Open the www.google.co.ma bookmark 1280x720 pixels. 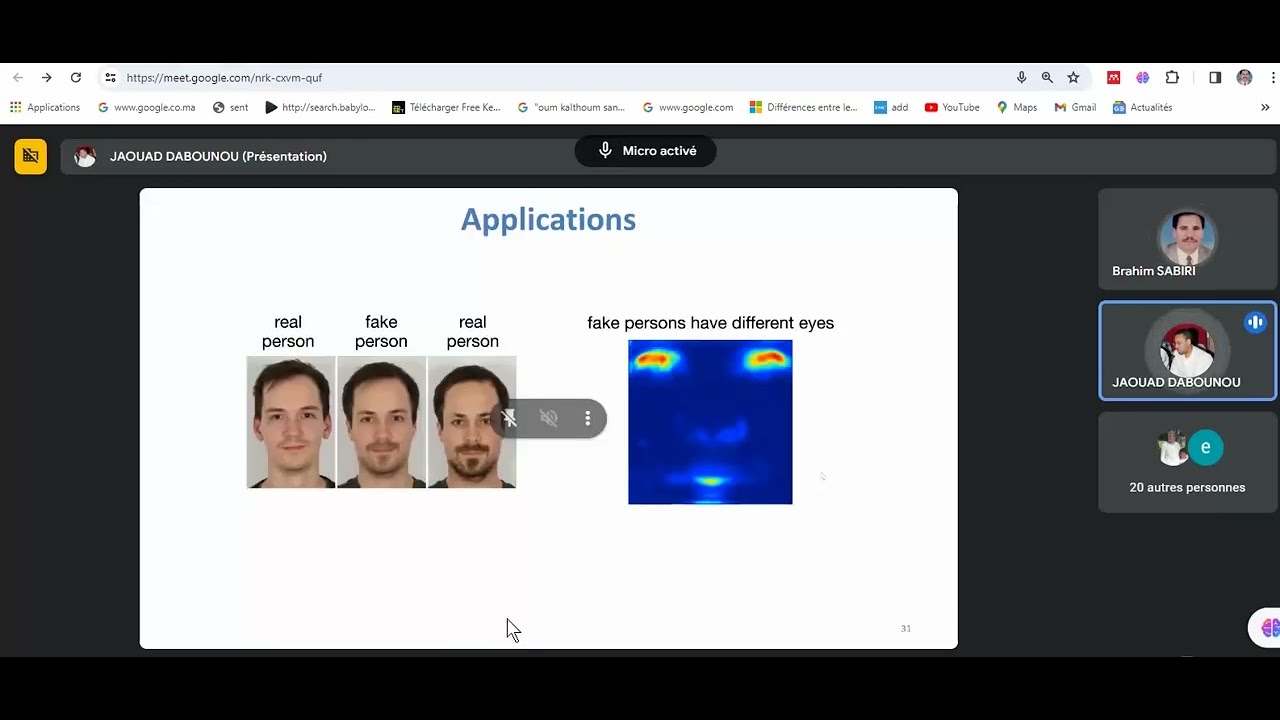(x=146, y=107)
